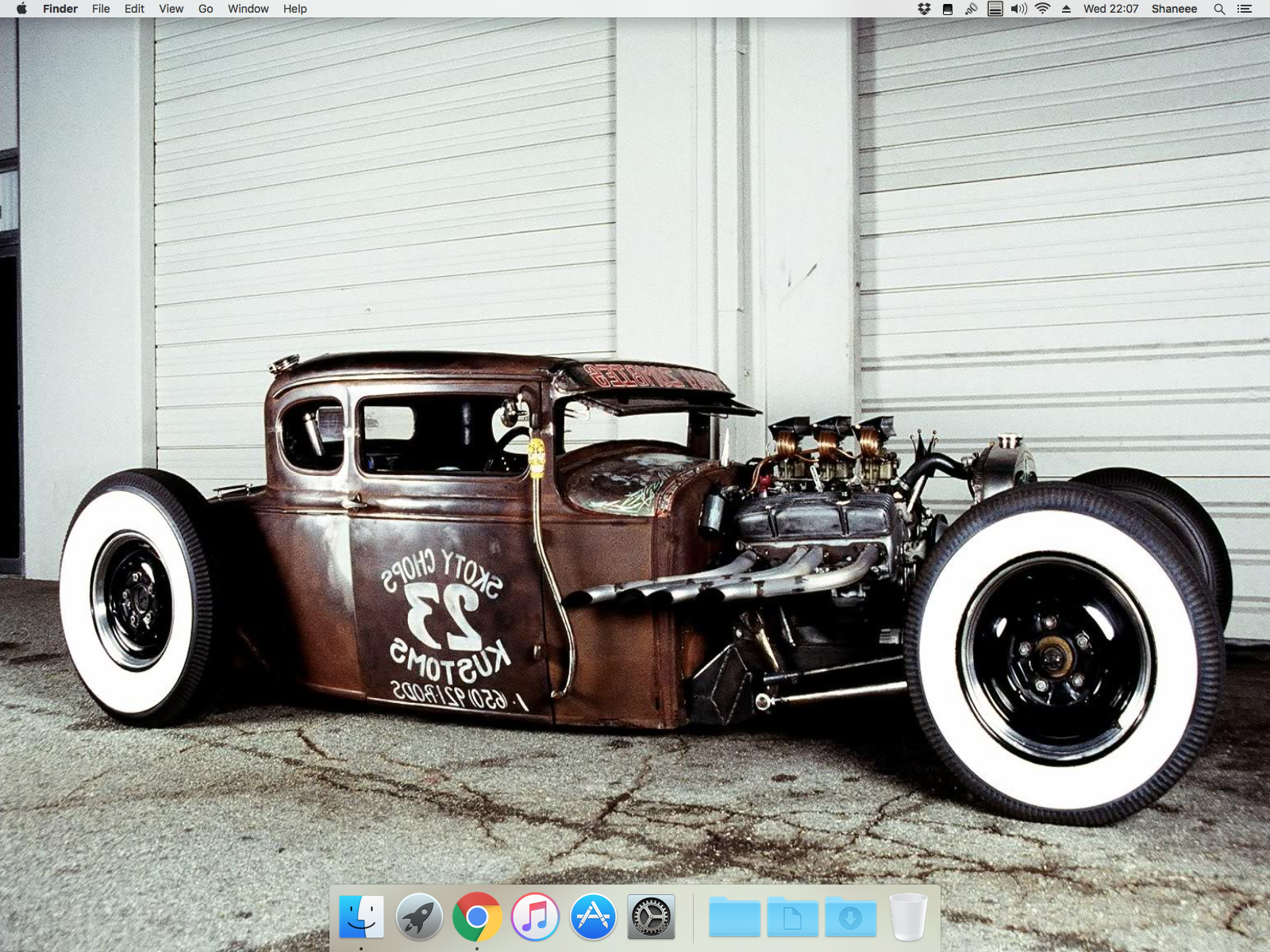Open the striped memory monitor menu icon
This screenshot has width=1270, height=952.
(x=995, y=9)
